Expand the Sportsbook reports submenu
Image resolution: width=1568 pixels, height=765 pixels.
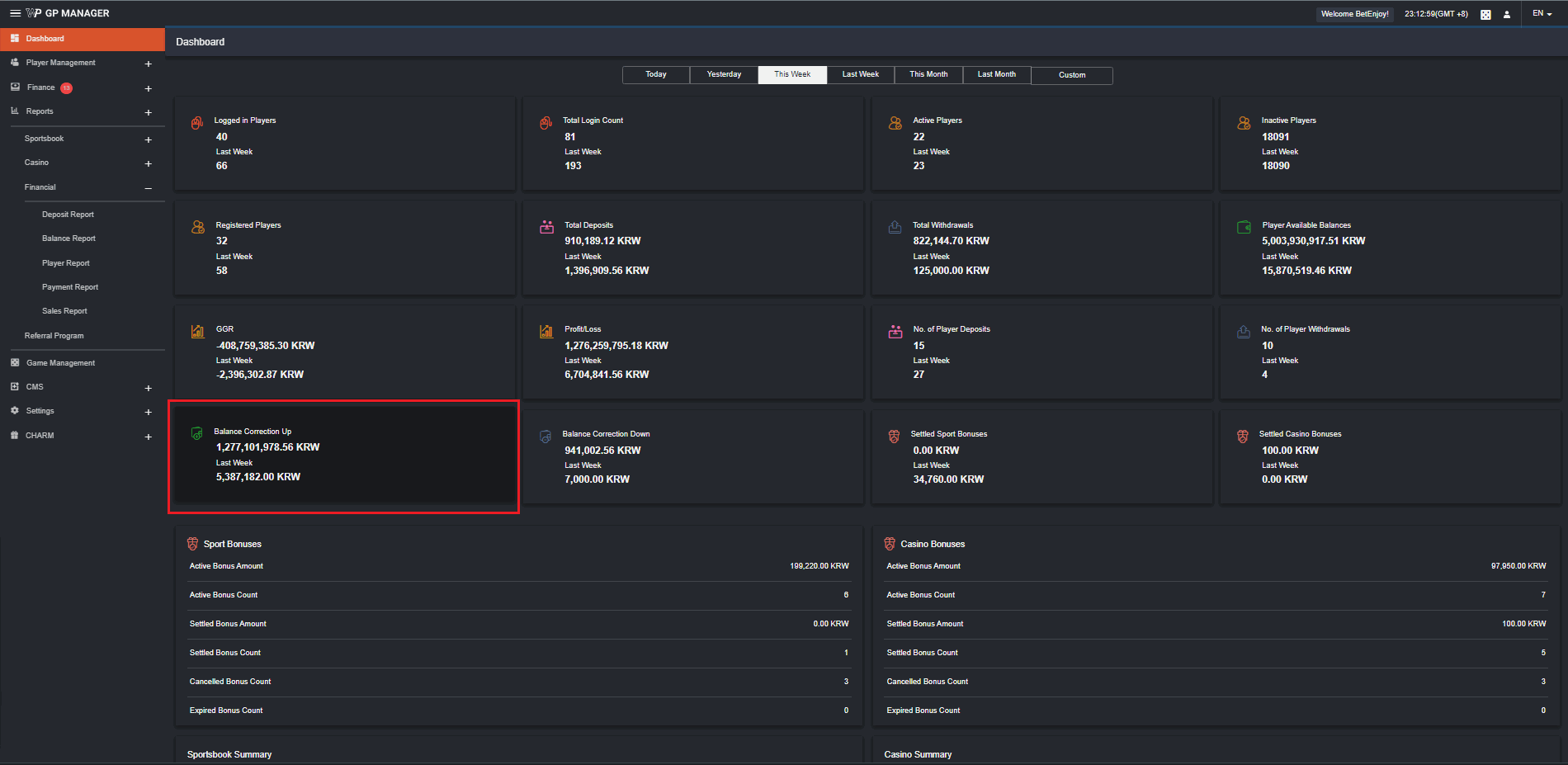(149, 140)
